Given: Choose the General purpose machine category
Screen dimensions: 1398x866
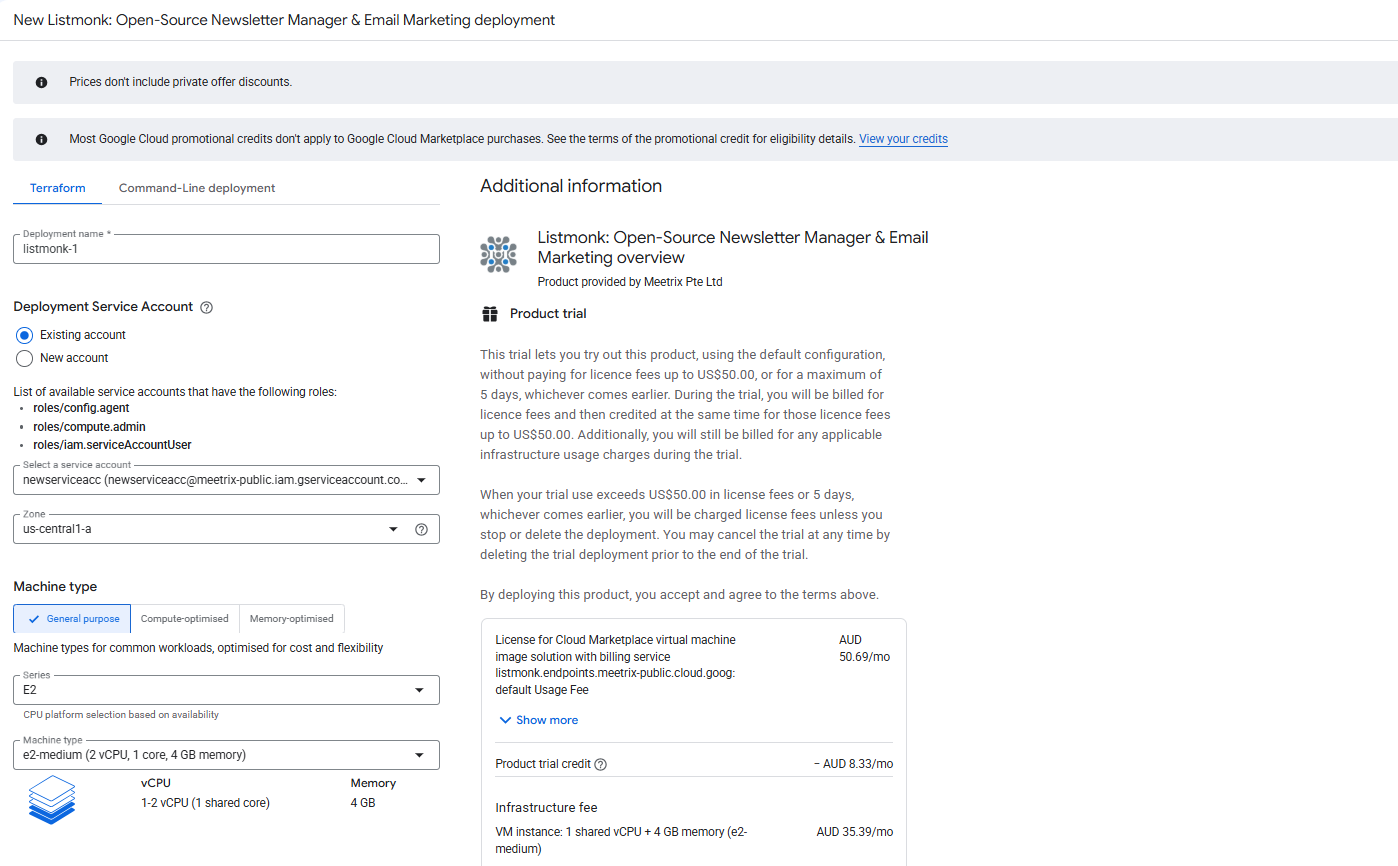Looking at the screenshot, I should (x=72, y=619).
